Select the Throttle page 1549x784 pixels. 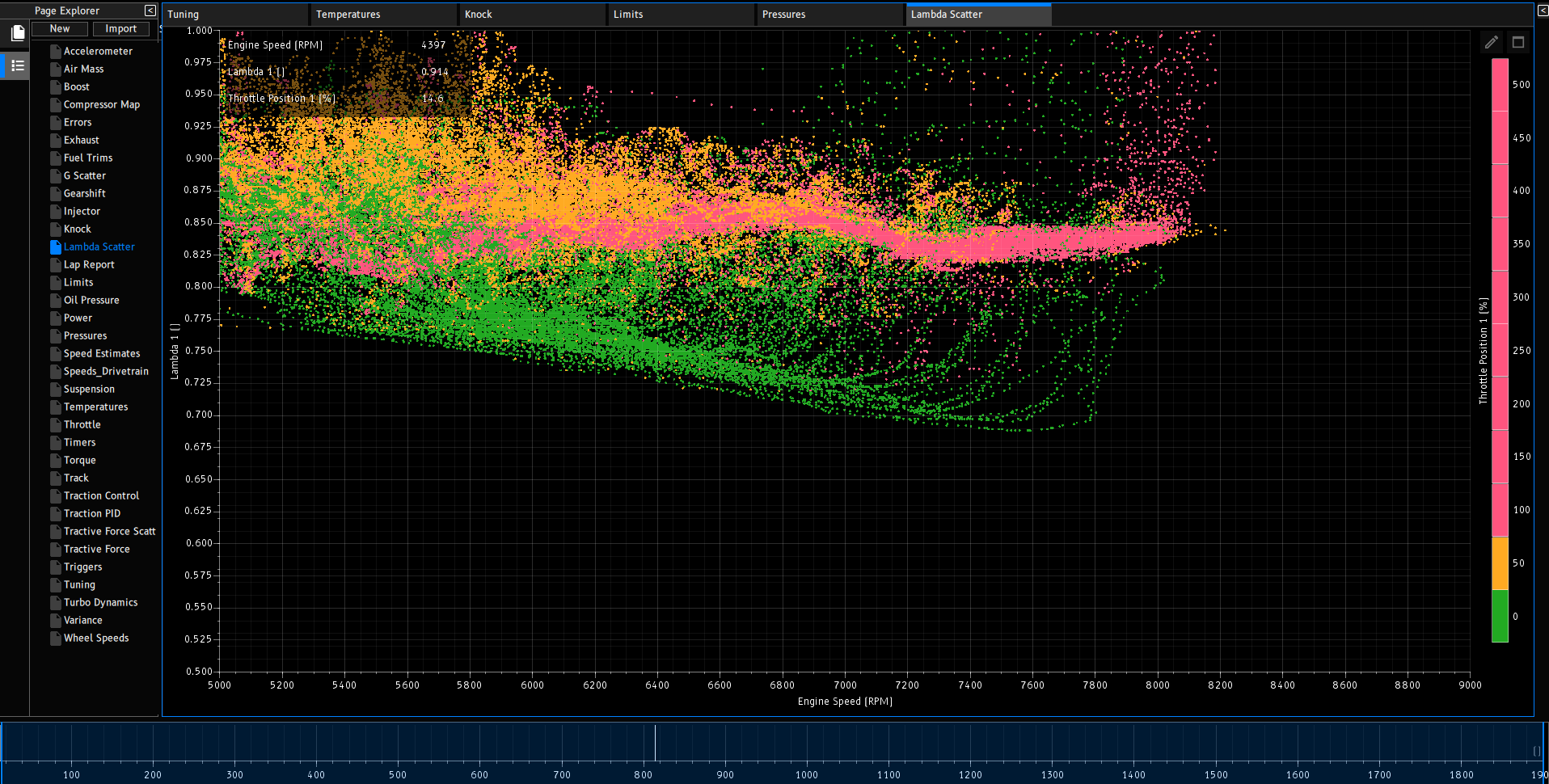tap(82, 424)
